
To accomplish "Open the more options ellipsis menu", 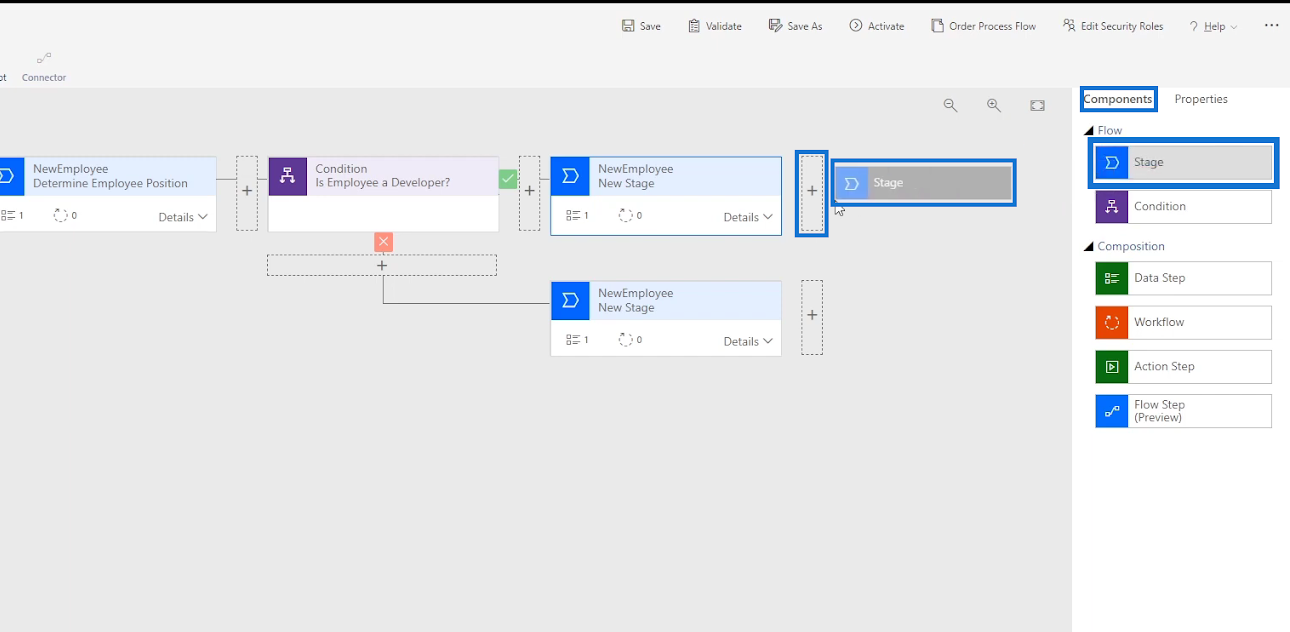I will point(1271,26).
